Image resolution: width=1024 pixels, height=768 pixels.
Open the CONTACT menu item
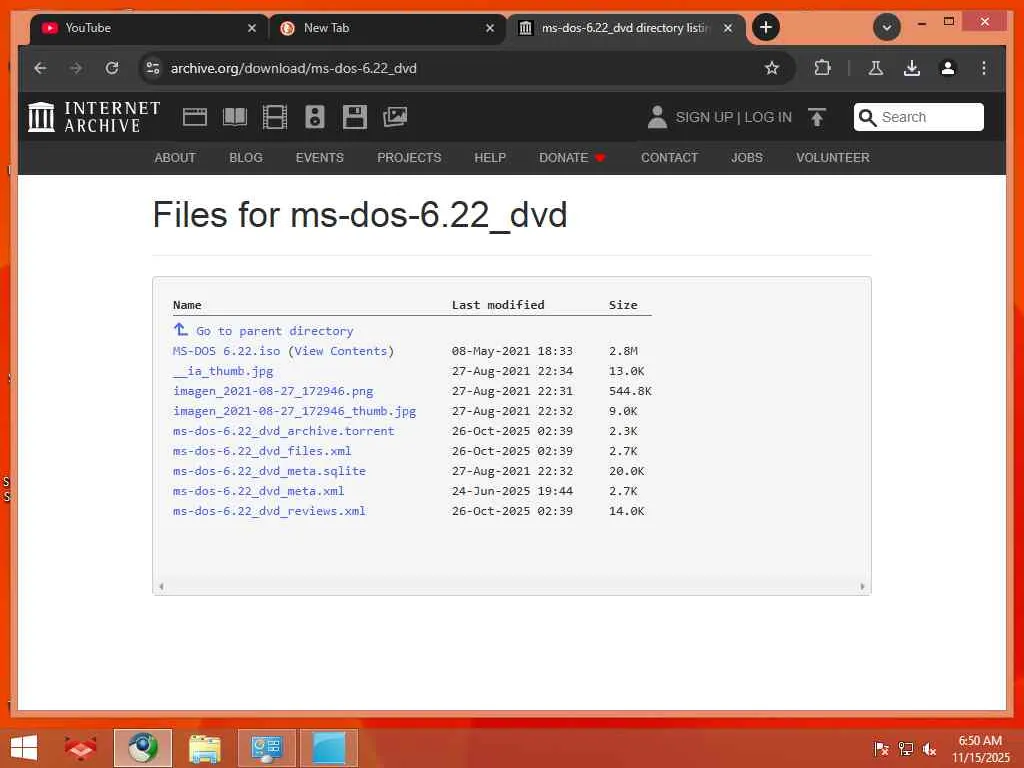click(x=669, y=158)
